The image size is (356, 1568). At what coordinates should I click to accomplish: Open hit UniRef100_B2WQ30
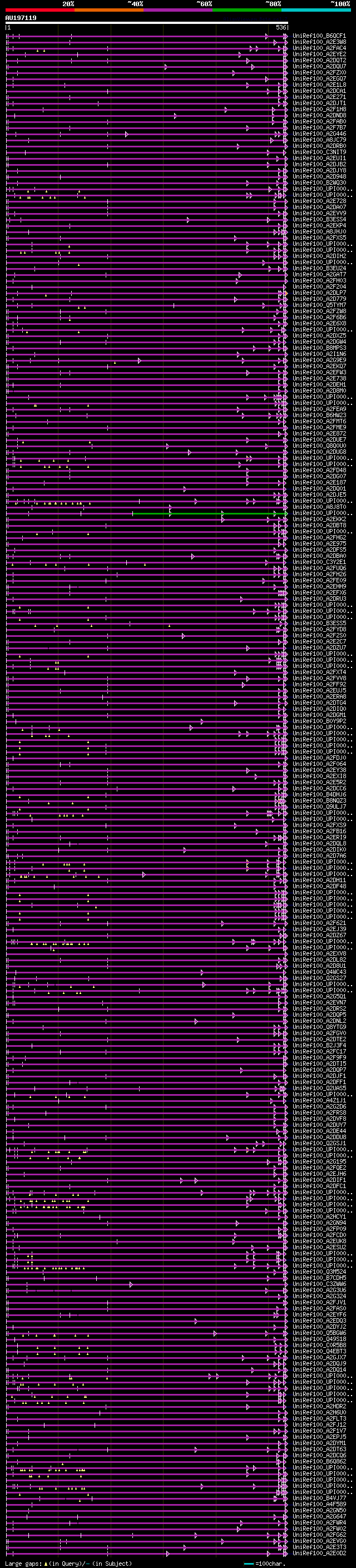click(319, 182)
